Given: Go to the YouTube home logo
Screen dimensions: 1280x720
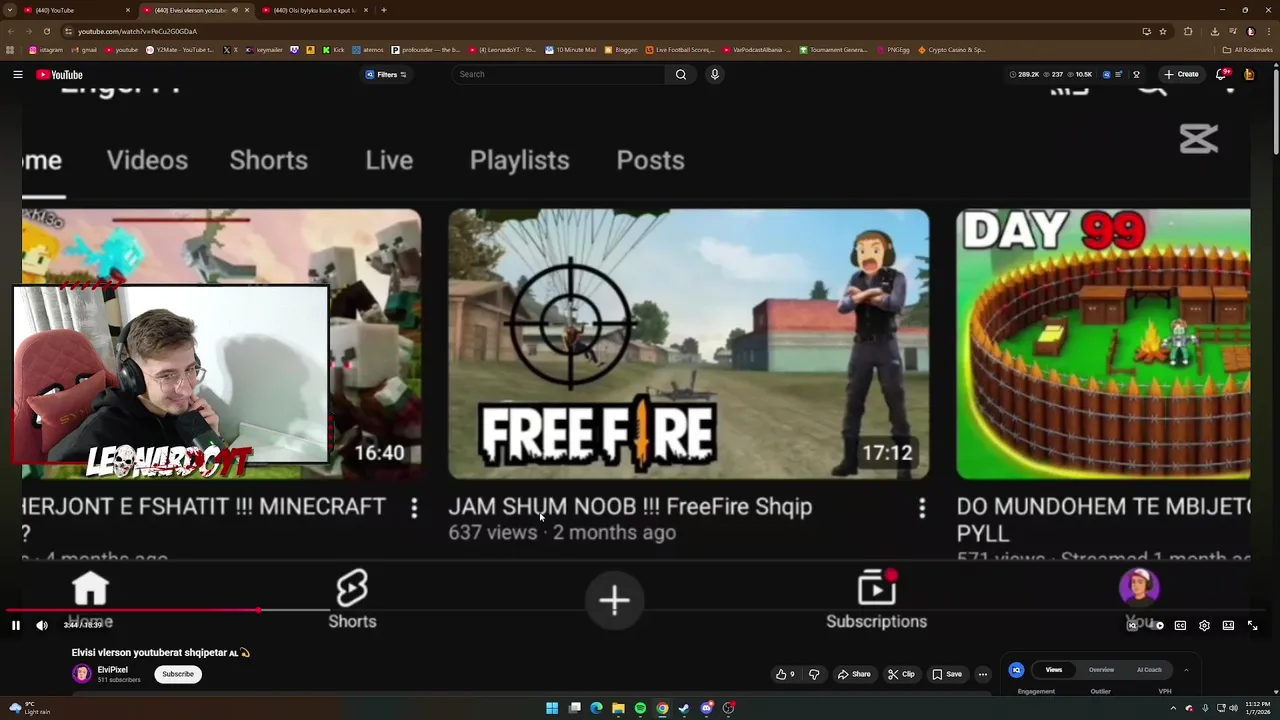Looking at the screenshot, I should tap(60, 74).
